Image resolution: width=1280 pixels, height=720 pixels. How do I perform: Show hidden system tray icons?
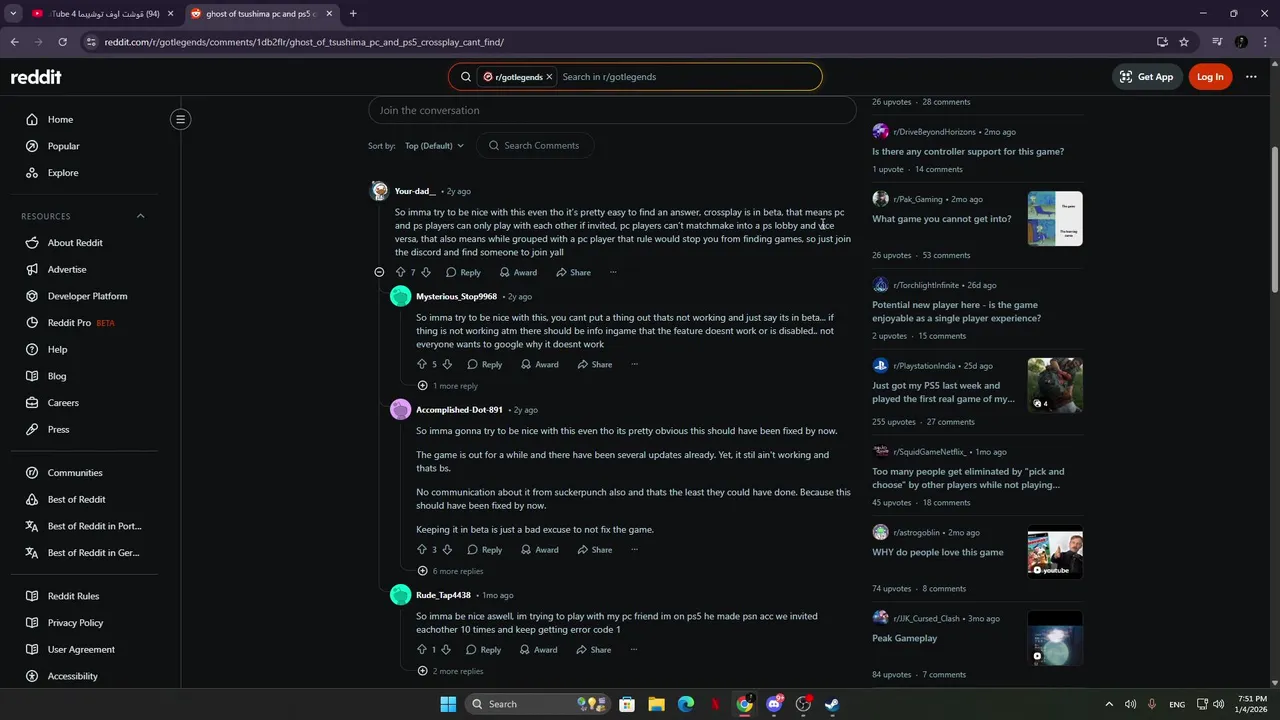pyautogui.click(x=1108, y=704)
